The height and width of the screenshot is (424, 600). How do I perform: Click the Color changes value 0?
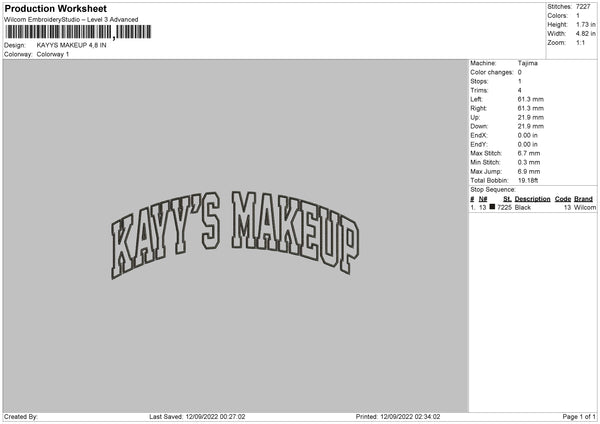tap(520, 72)
